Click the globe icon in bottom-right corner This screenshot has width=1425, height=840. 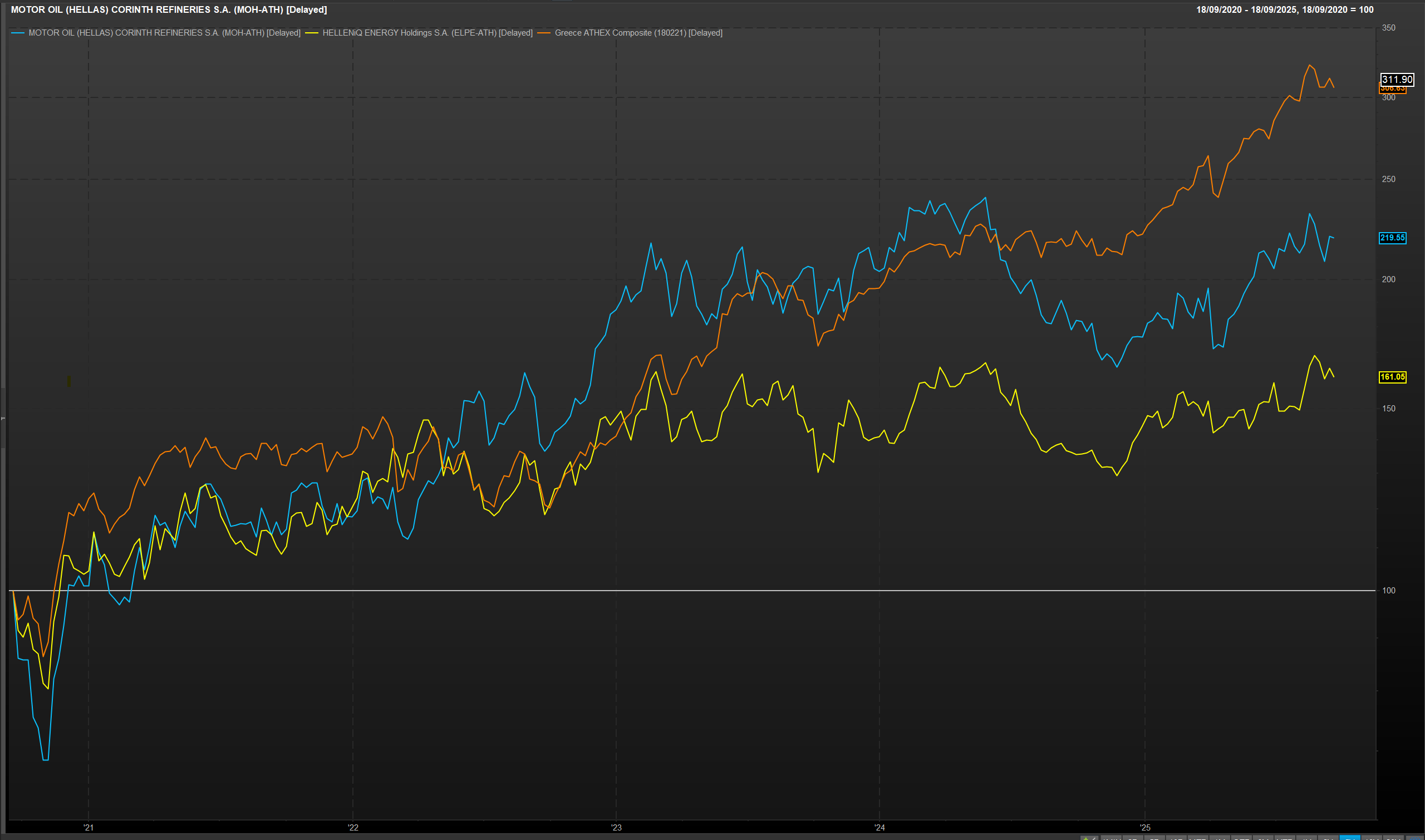(1415, 838)
